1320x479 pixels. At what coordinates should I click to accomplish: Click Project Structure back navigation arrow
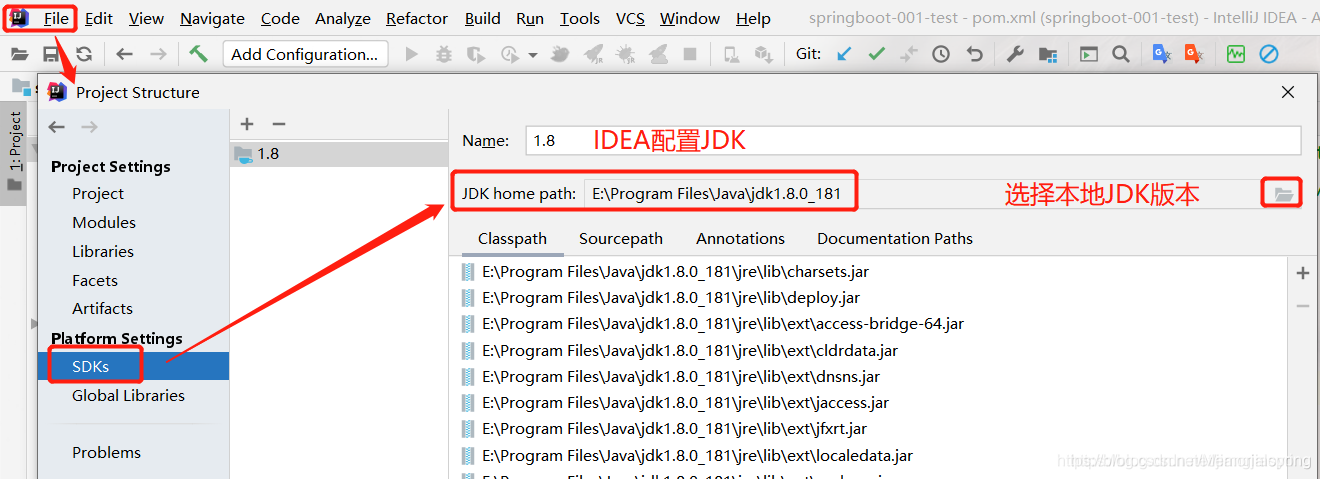coord(57,126)
